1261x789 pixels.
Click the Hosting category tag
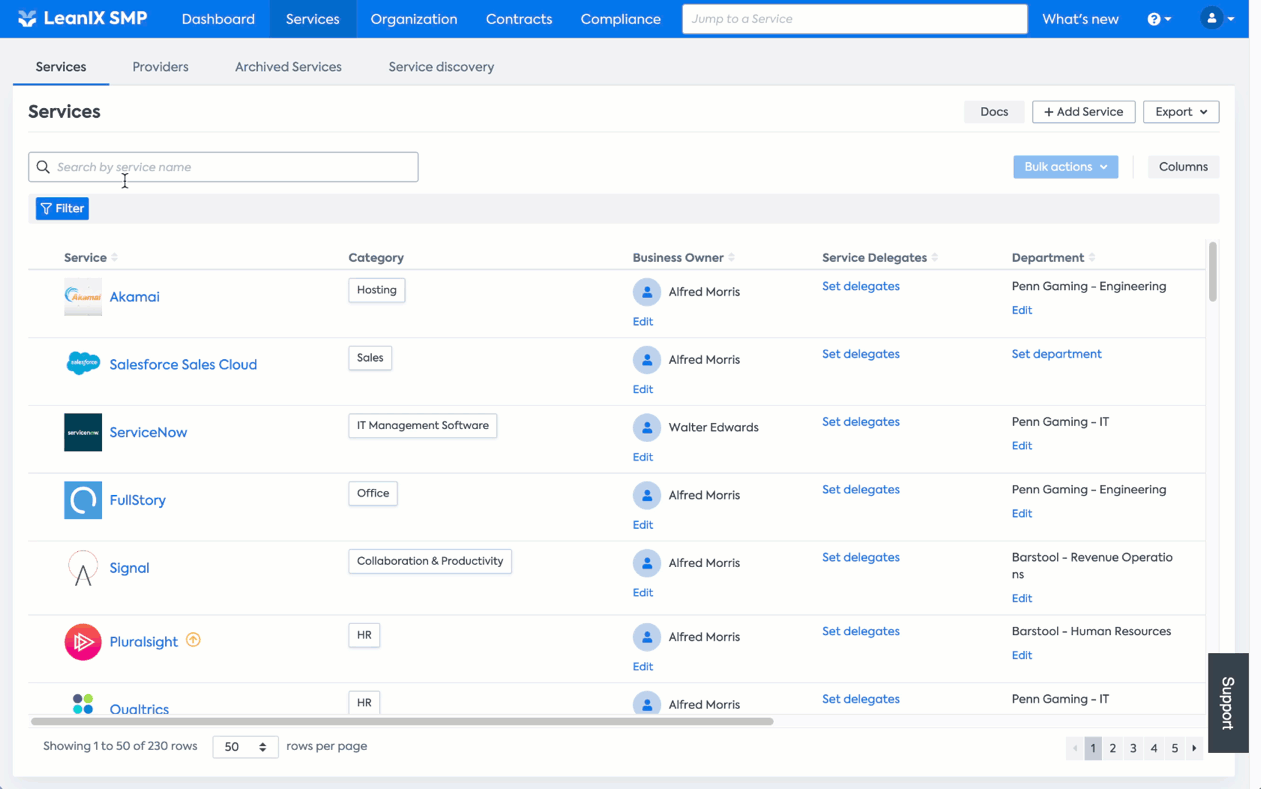[x=377, y=290]
